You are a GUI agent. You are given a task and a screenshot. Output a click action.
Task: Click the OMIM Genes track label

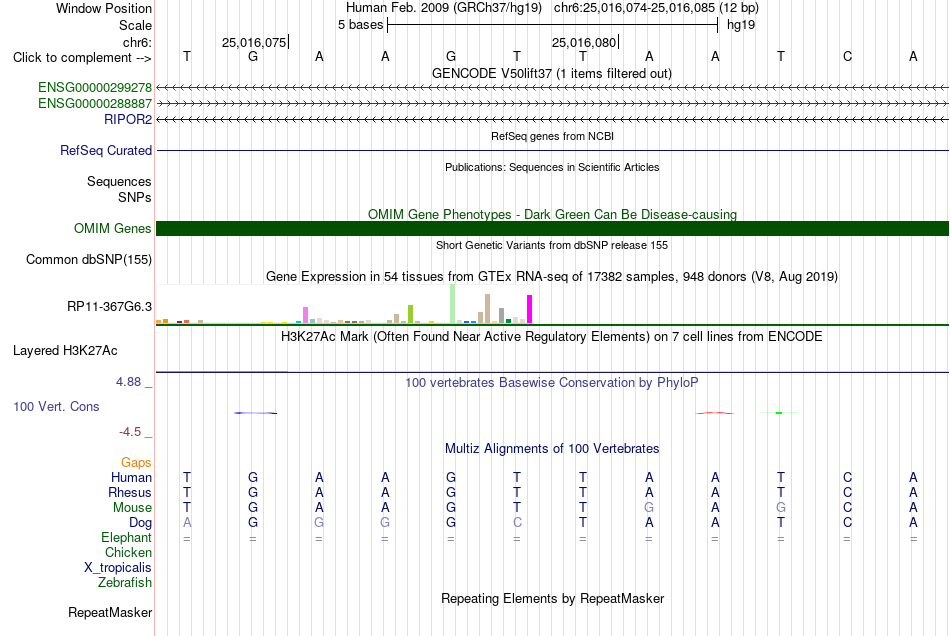tap(113, 228)
